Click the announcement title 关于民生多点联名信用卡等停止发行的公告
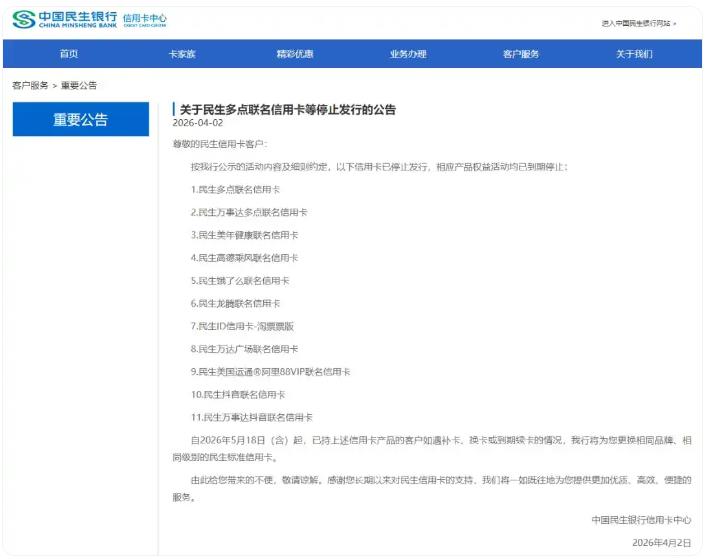The width and height of the screenshot is (714, 559). click(288, 110)
